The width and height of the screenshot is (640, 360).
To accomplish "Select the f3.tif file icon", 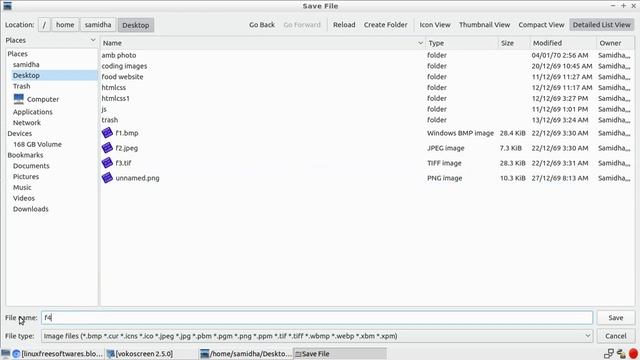I will [107, 163].
